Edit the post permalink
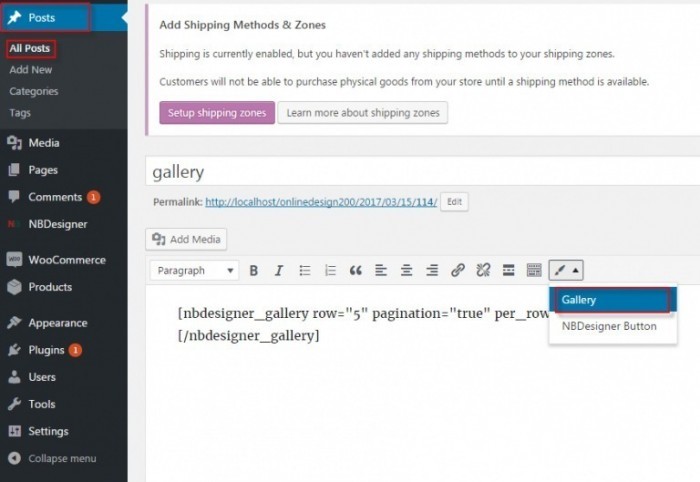This screenshot has height=482, width=700. point(454,202)
